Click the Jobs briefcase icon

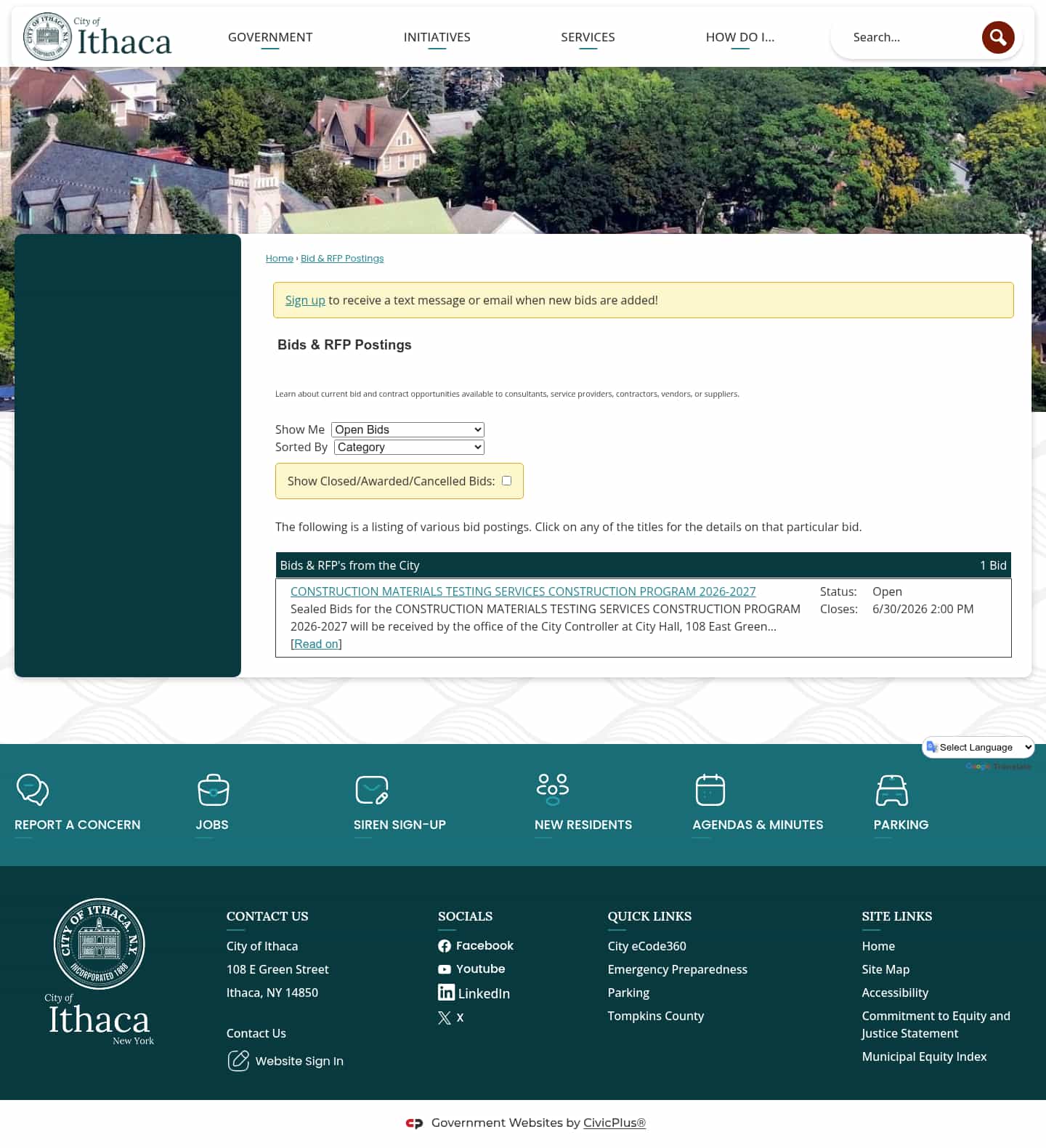(x=214, y=790)
